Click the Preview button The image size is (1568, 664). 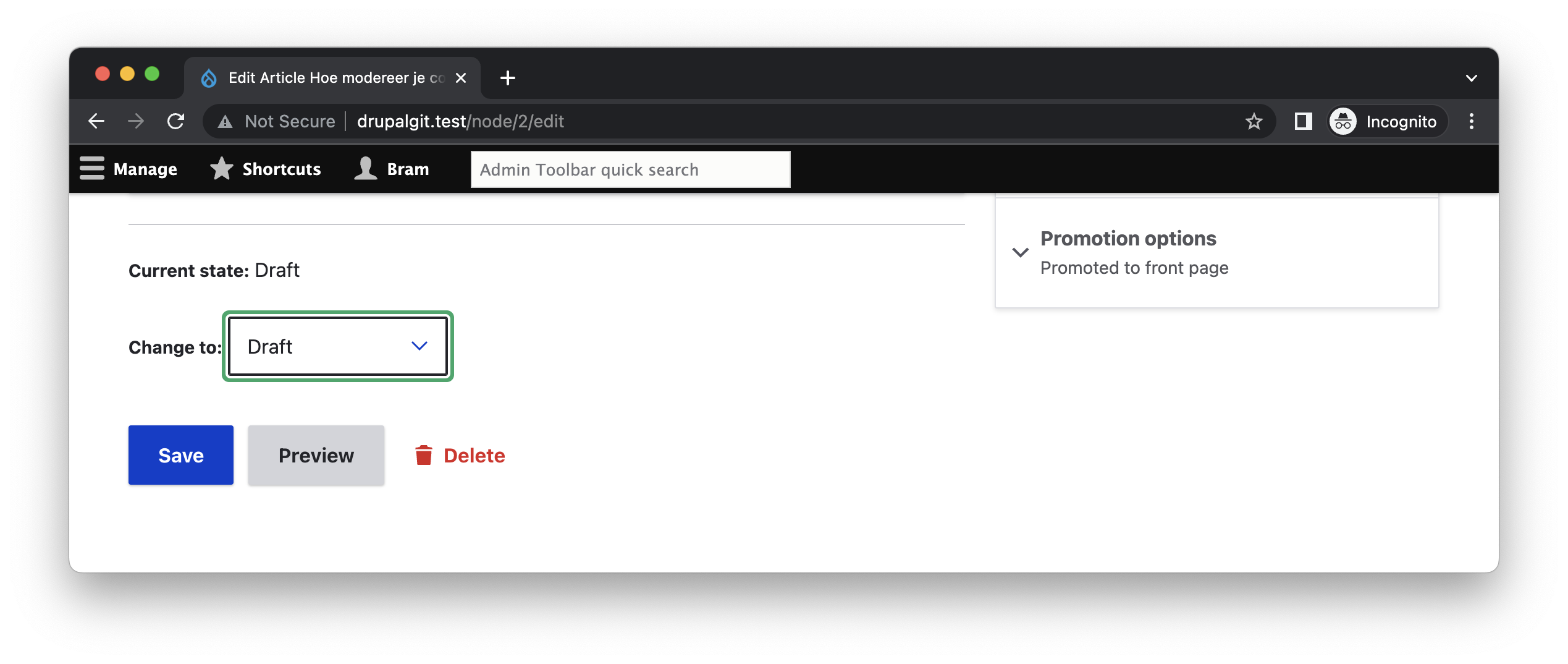[316, 455]
